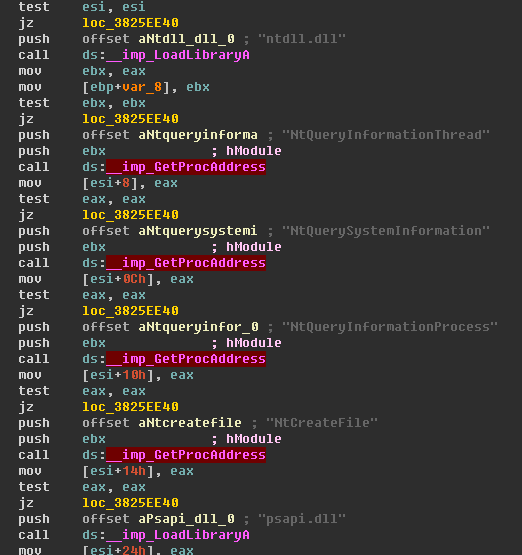Viewport: 522px width, 555px height.
Task: Select the 'esi, esi' test operands
Action: pyautogui.click(x=114, y=7)
